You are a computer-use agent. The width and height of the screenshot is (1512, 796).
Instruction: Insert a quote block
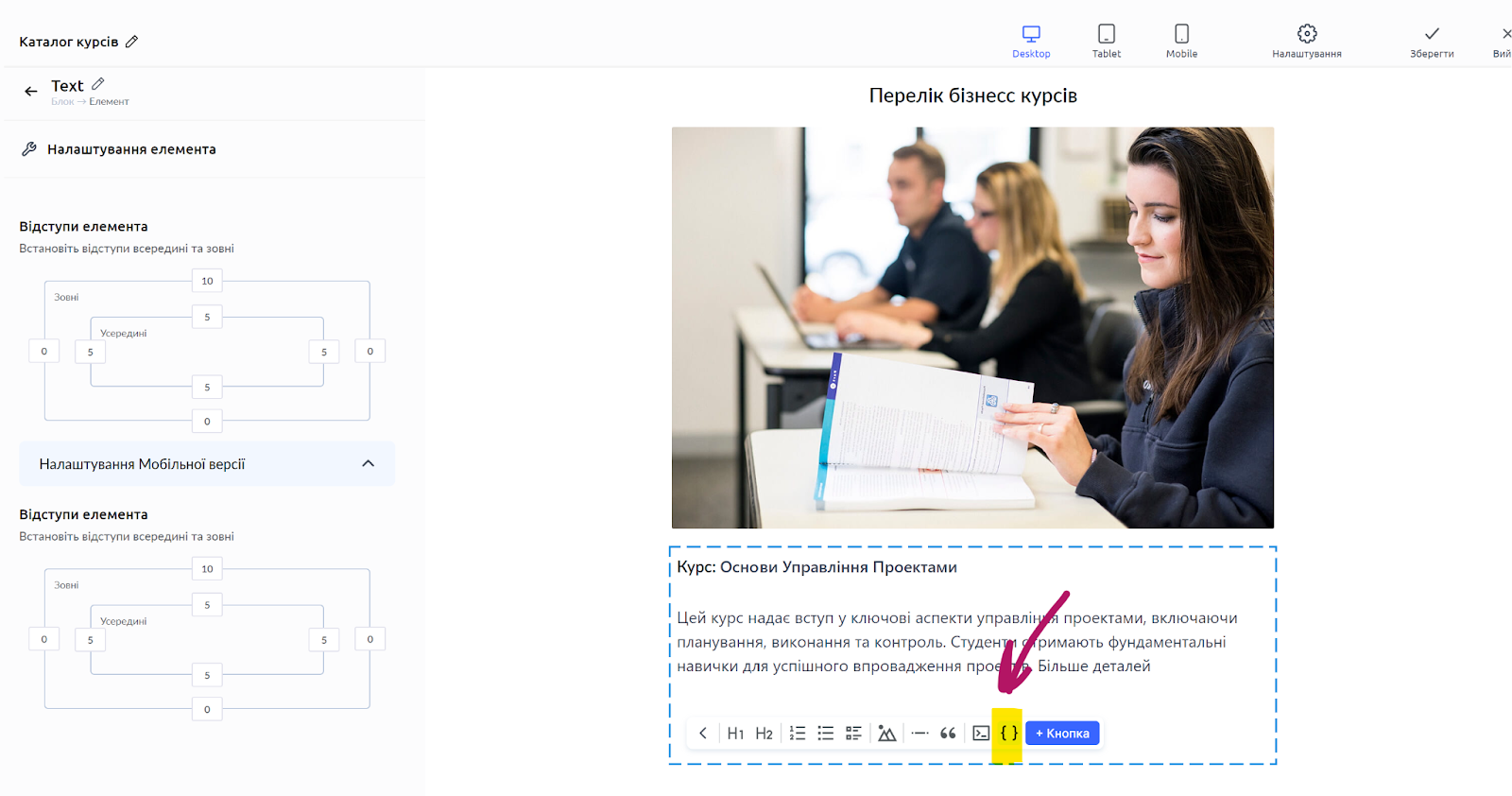click(948, 734)
